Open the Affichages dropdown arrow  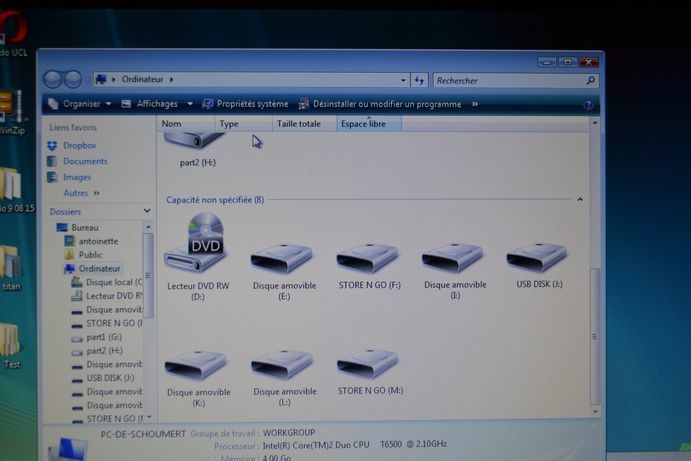coord(190,104)
